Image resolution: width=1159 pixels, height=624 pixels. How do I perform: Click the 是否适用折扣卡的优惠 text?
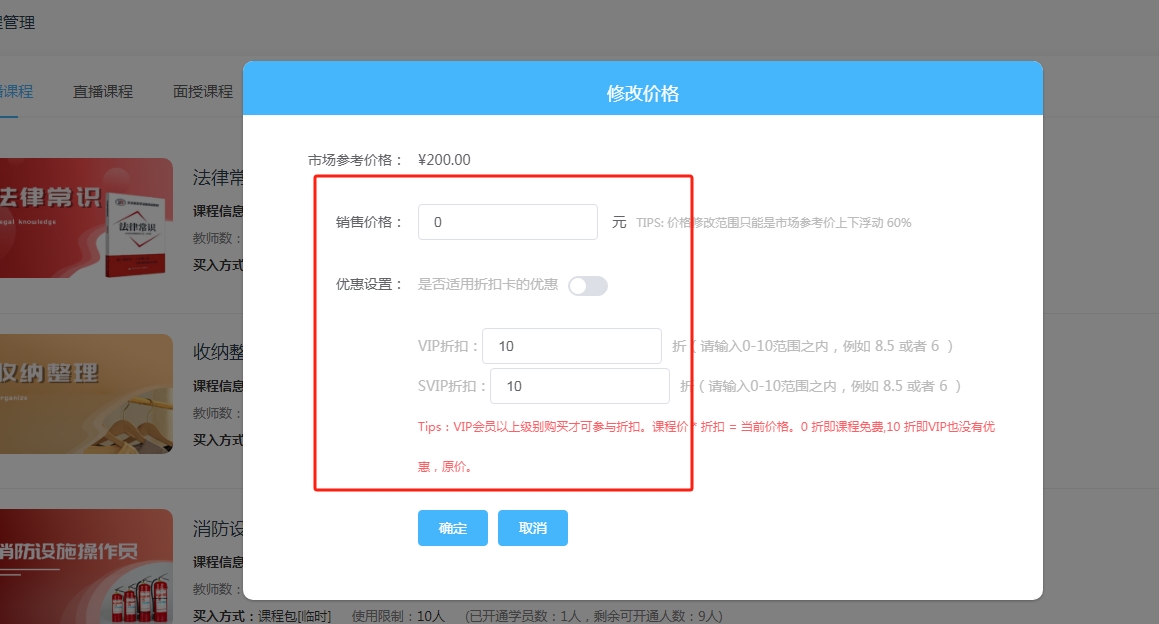[488, 285]
